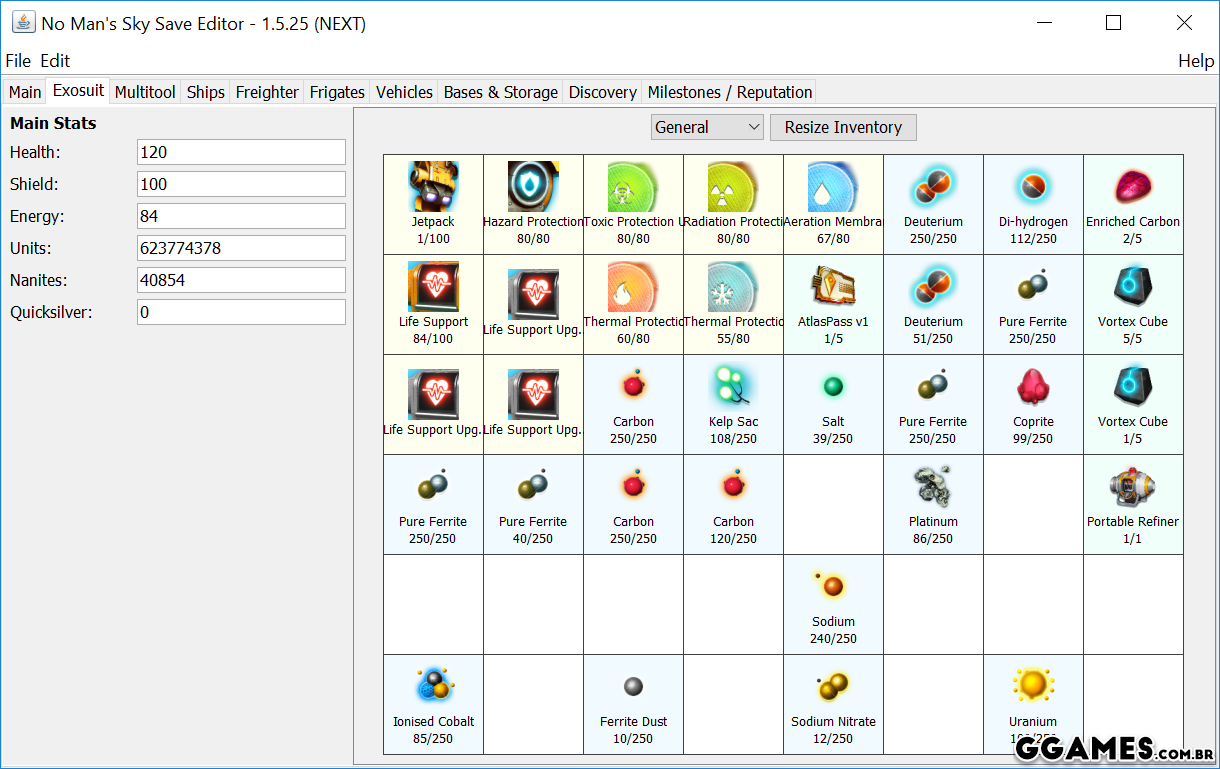The height and width of the screenshot is (769, 1220).
Task: Select the Ionised Cobalt icon
Action: (433, 687)
